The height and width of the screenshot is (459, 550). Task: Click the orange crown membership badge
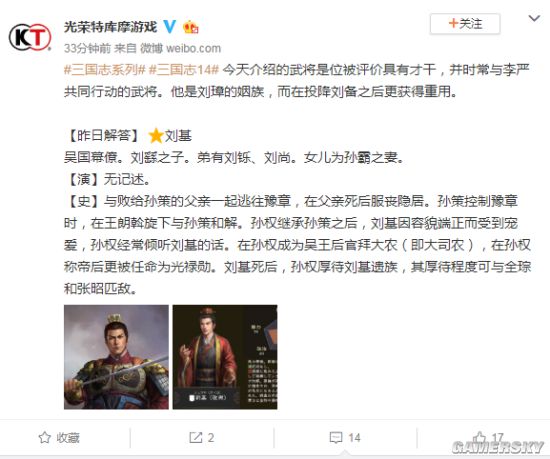(x=190, y=27)
